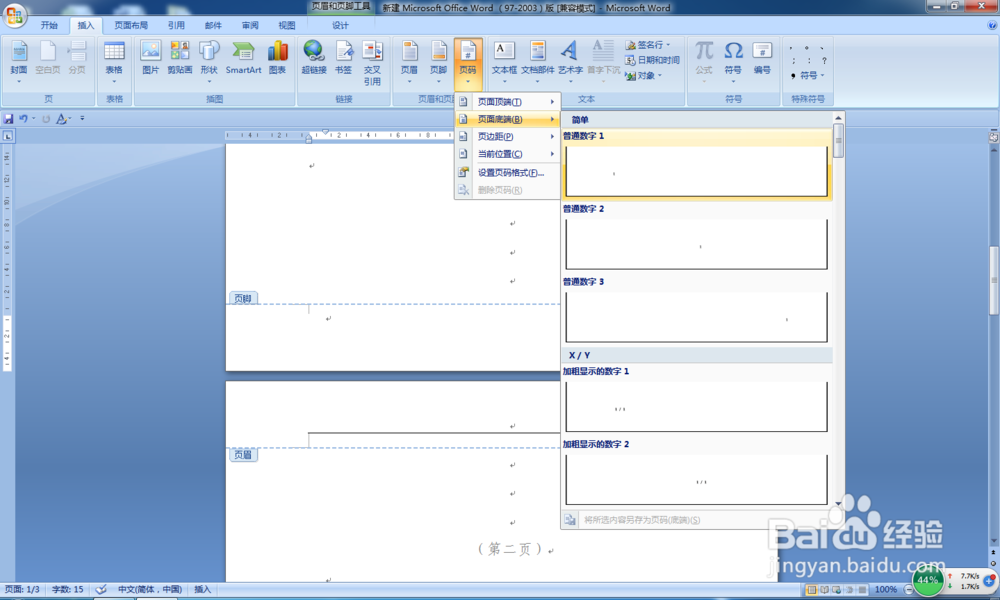Expand the undo history dropdown arrow
The width and height of the screenshot is (1000, 600).
(x=34, y=119)
